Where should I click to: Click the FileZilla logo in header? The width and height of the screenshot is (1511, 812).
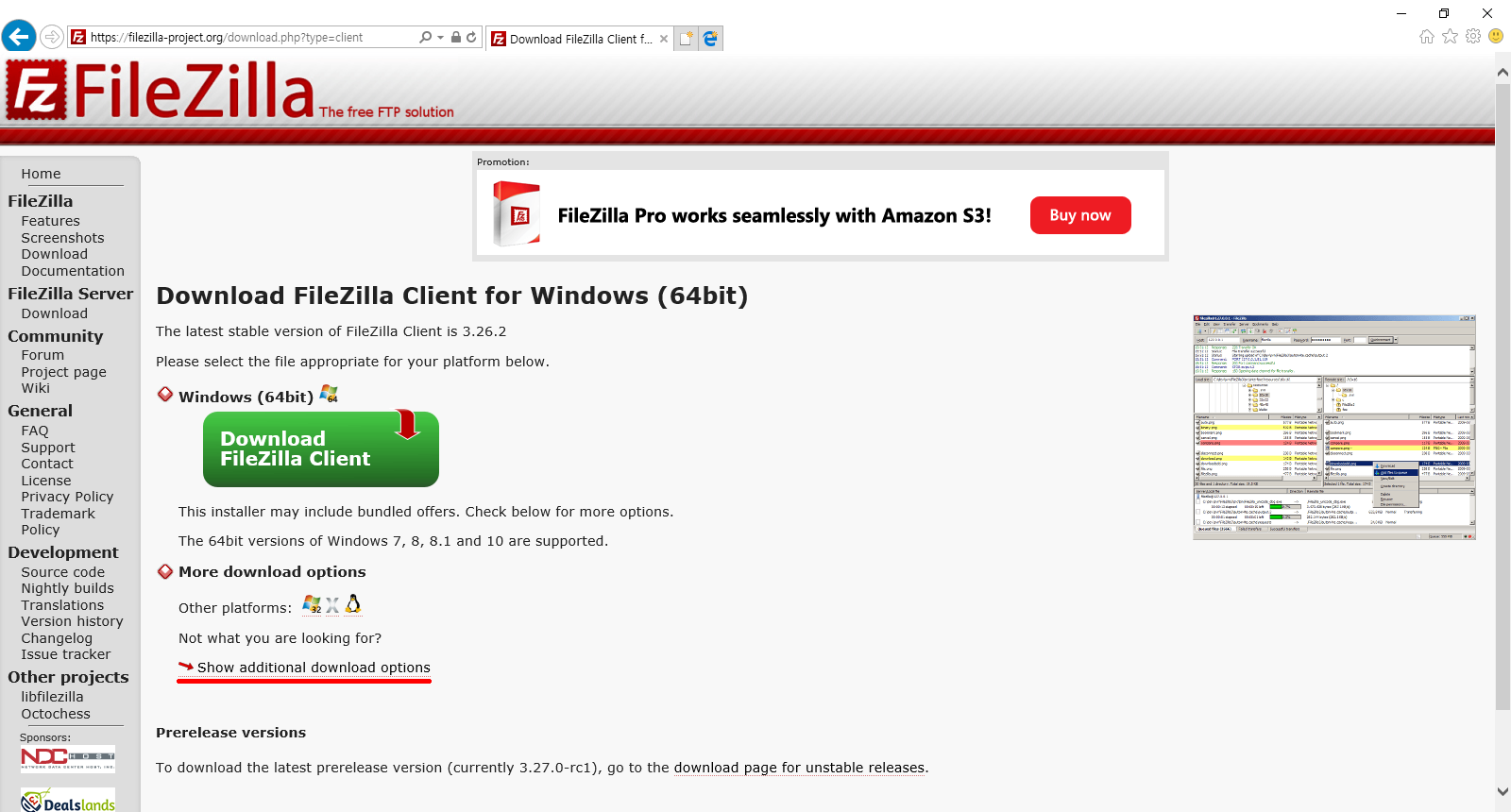pos(229,90)
